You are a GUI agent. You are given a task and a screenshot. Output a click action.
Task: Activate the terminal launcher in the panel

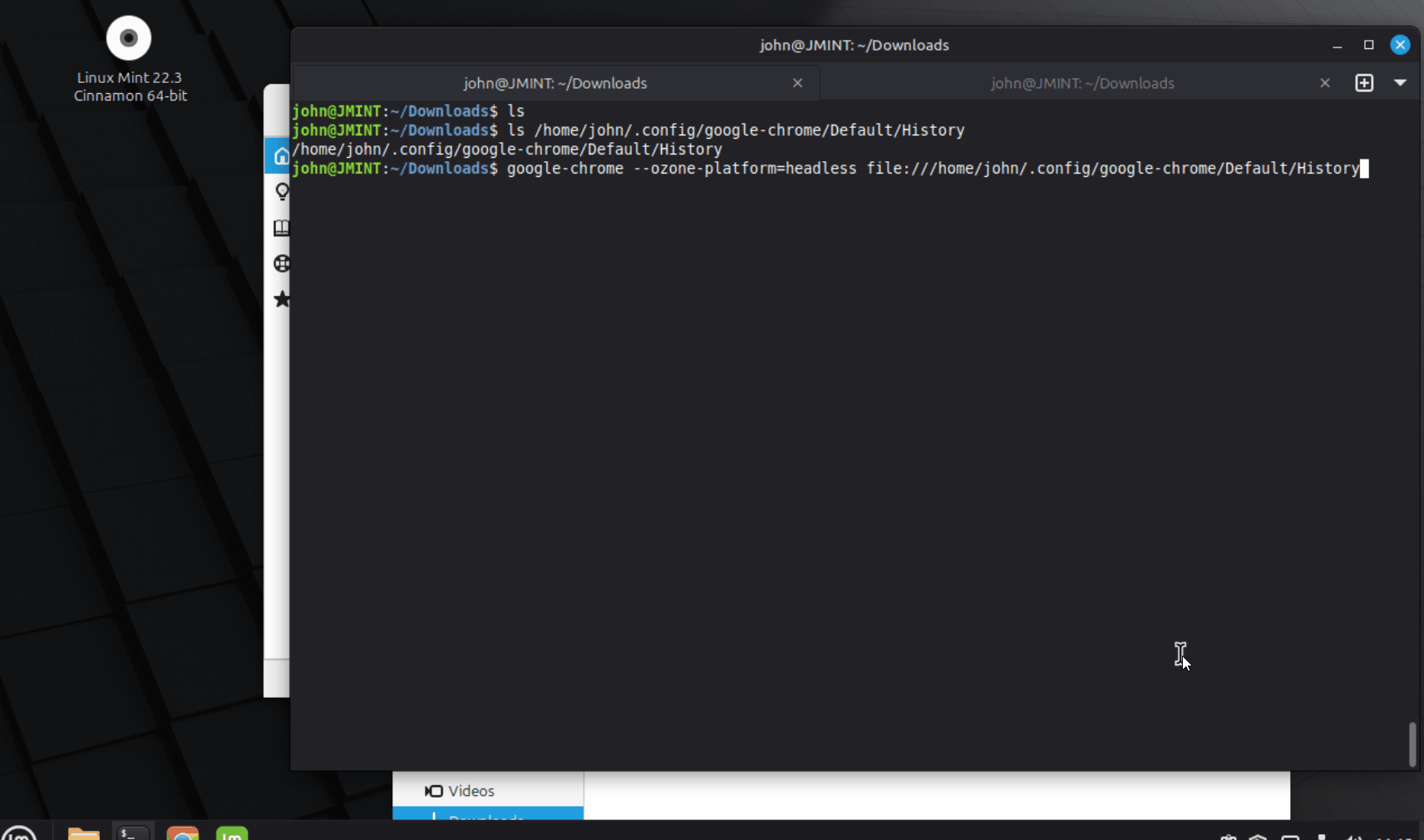pyautogui.click(x=133, y=833)
